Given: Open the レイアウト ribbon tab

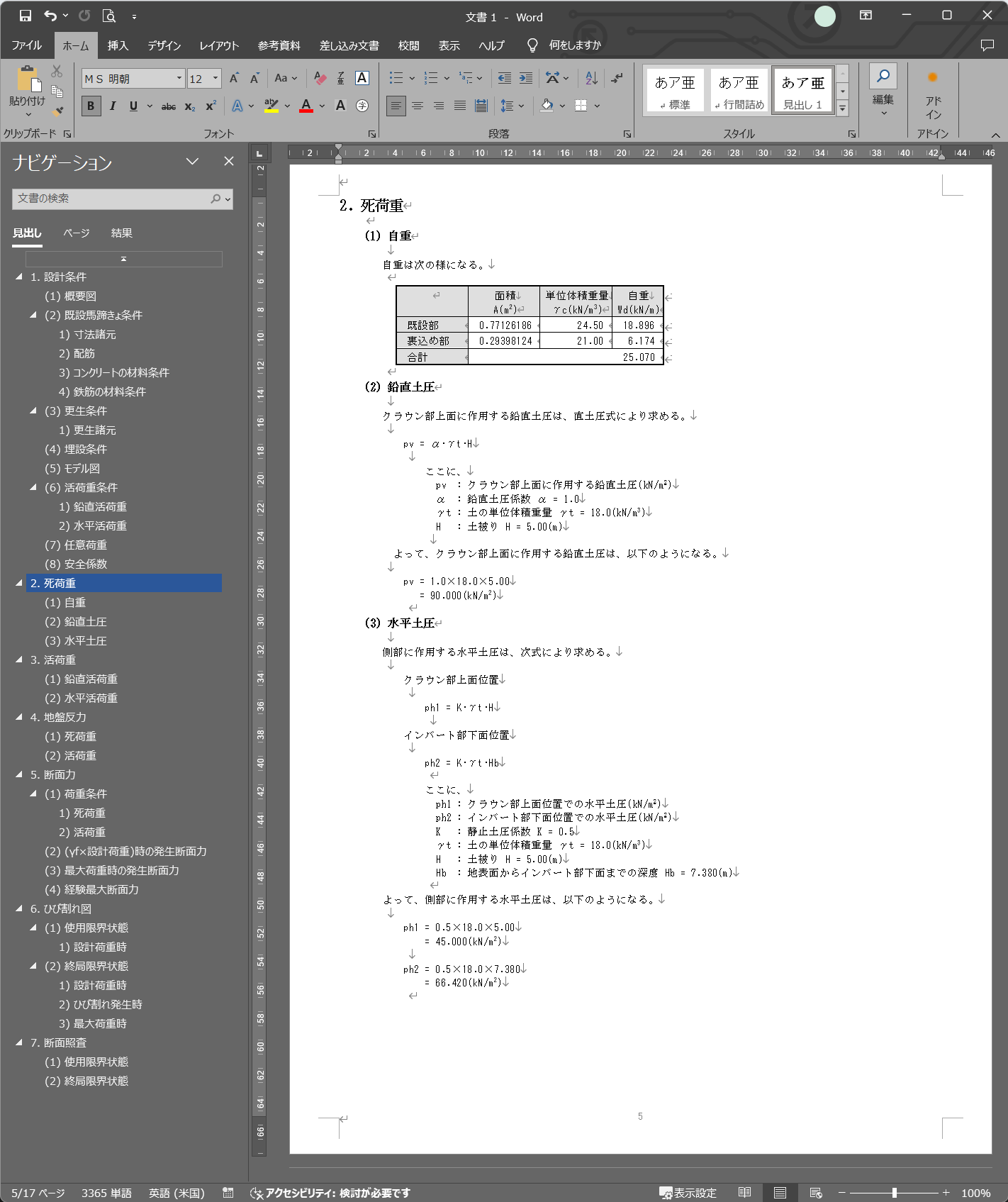Looking at the screenshot, I should click(x=219, y=45).
